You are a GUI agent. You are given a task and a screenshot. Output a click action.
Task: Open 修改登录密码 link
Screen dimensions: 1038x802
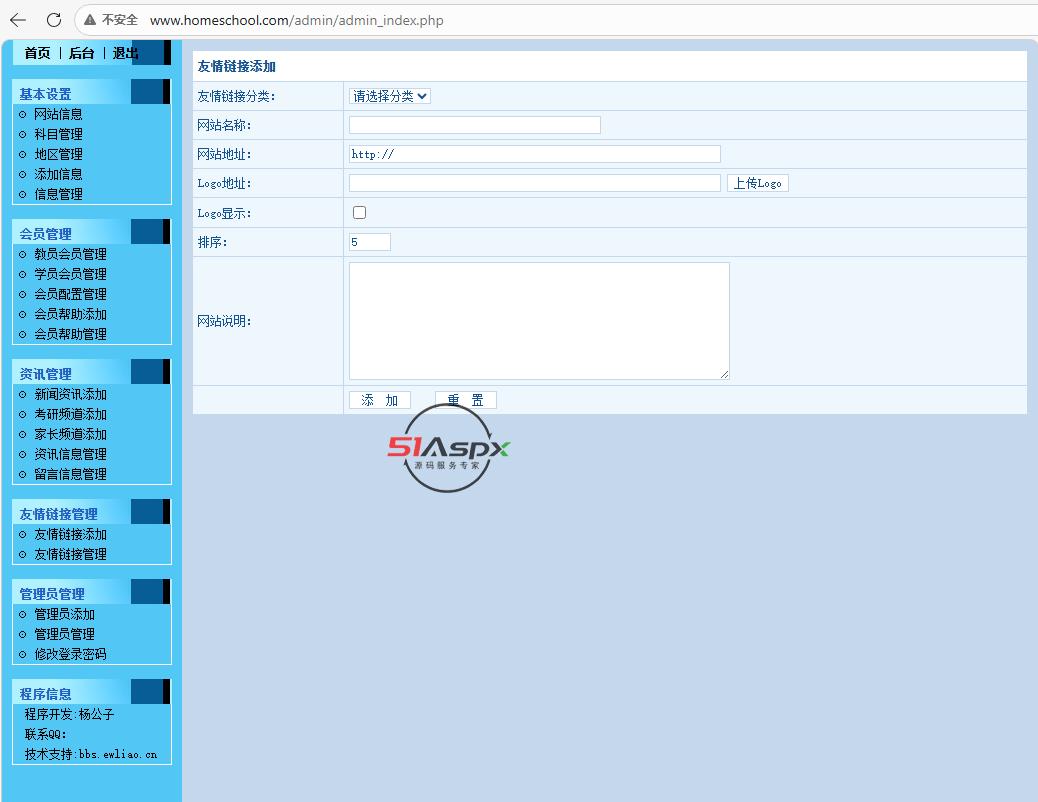(70, 654)
